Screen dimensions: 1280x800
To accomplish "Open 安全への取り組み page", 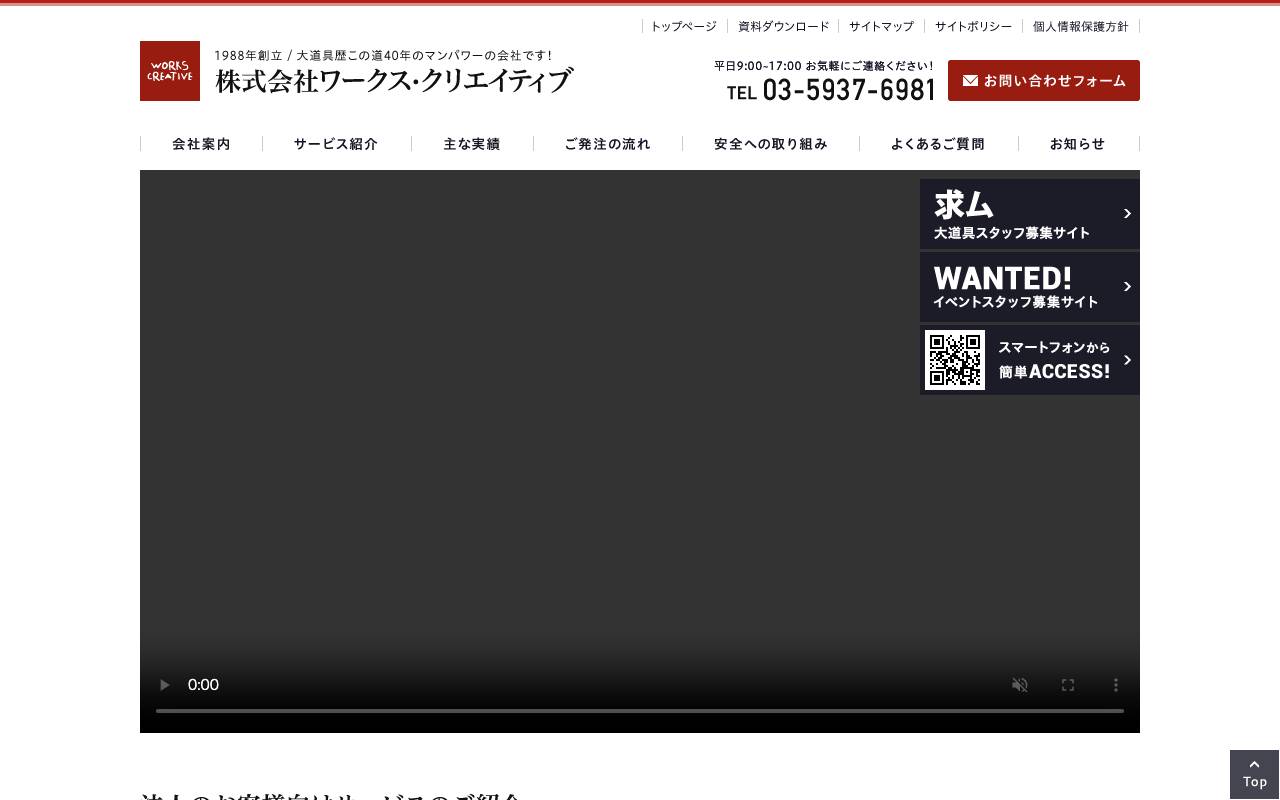I will point(771,144).
